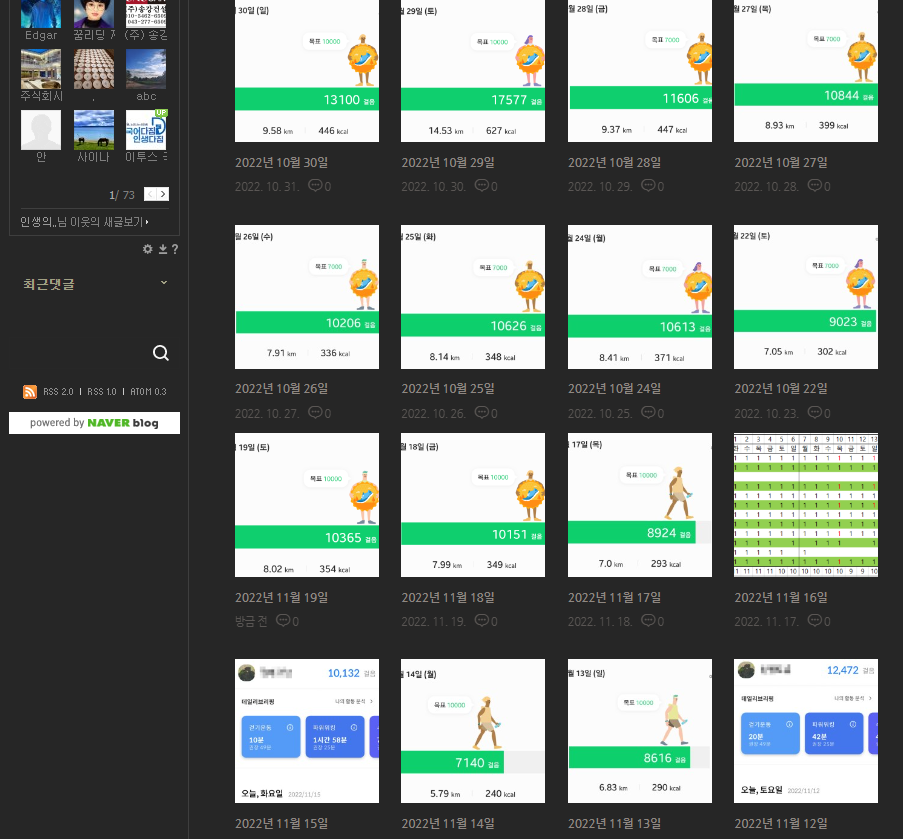Screen dimensions: 903x839
Task: Collapse the 최근댓글 section chevron
Action: click(164, 283)
